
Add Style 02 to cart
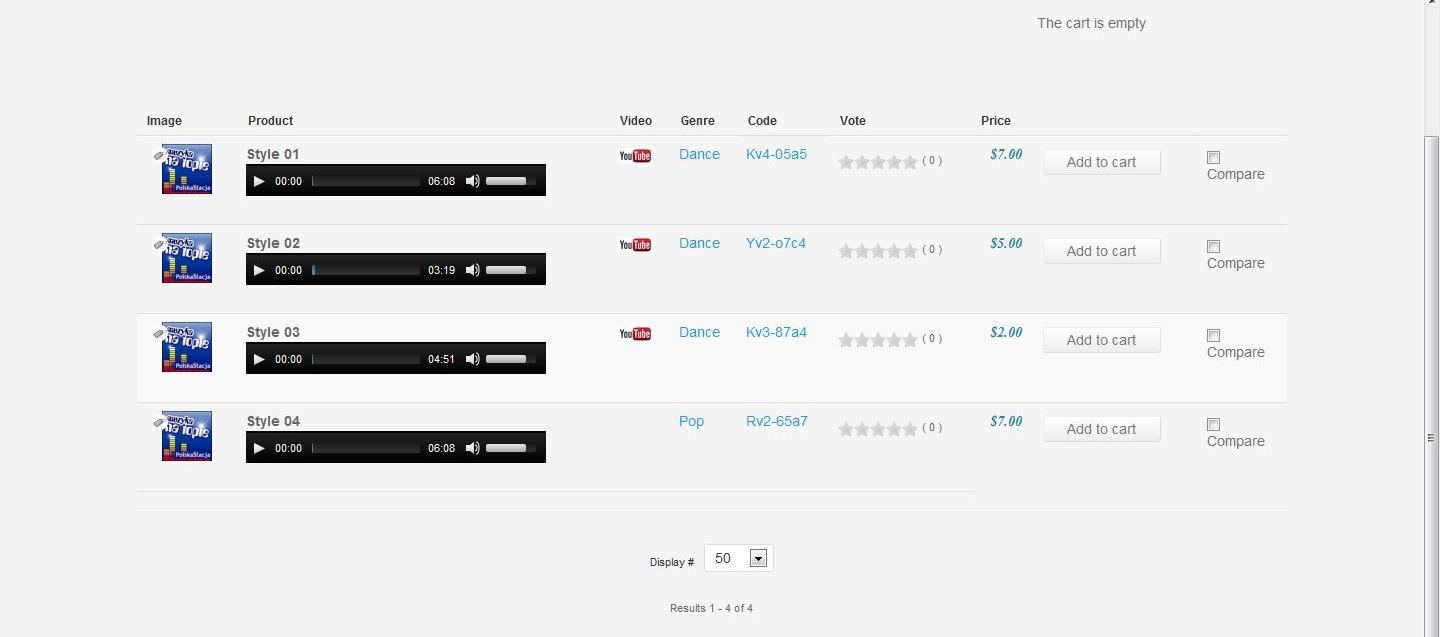(1101, 251)
